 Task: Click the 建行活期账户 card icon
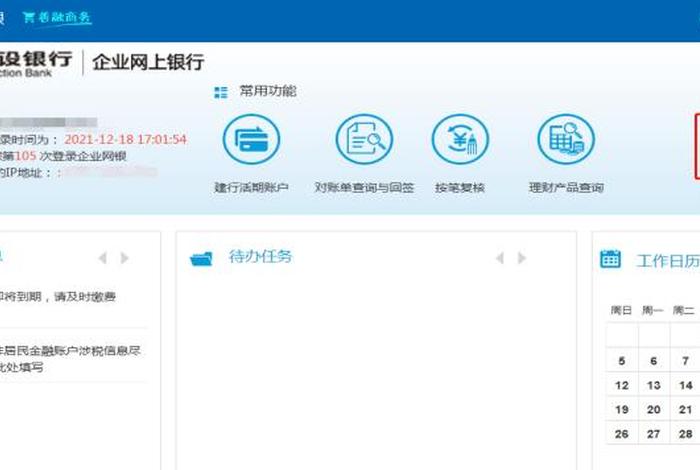(x=251, y=139)
